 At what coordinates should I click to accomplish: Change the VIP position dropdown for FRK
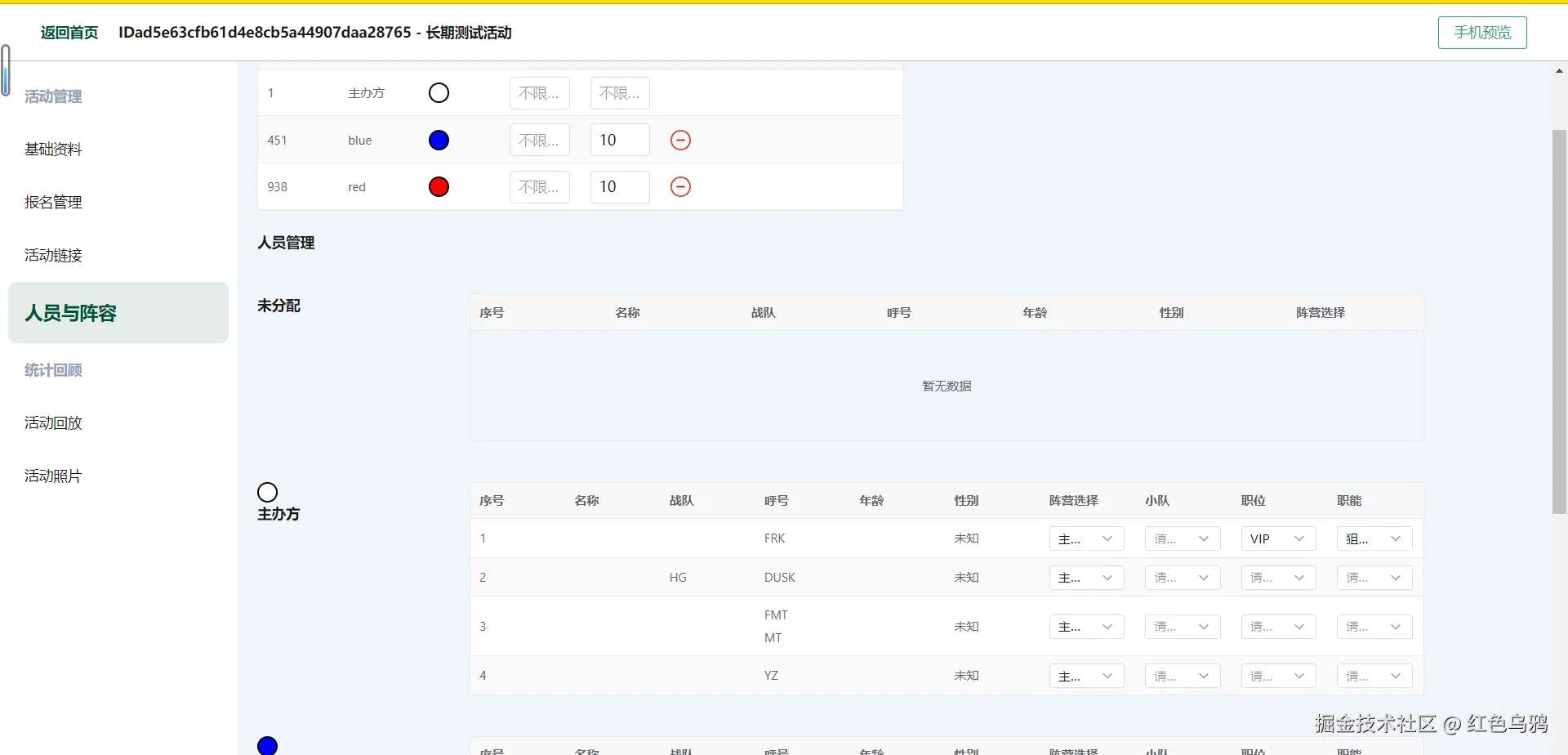point(1278,539)
